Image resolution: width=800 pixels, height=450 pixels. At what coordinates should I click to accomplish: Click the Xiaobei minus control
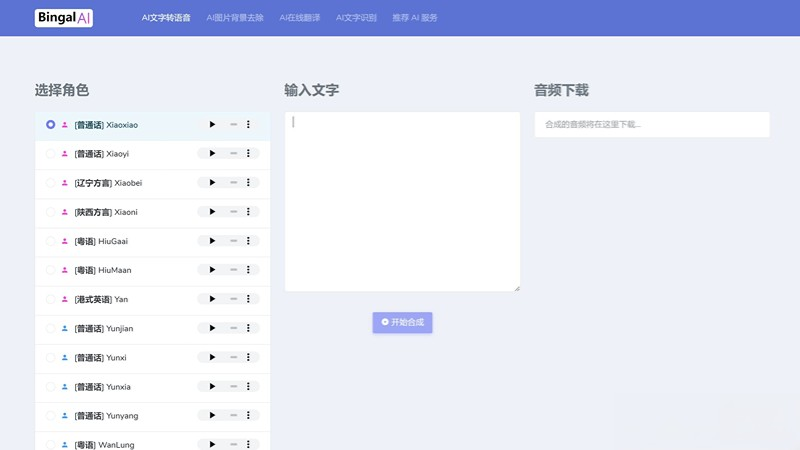[233, 183]
